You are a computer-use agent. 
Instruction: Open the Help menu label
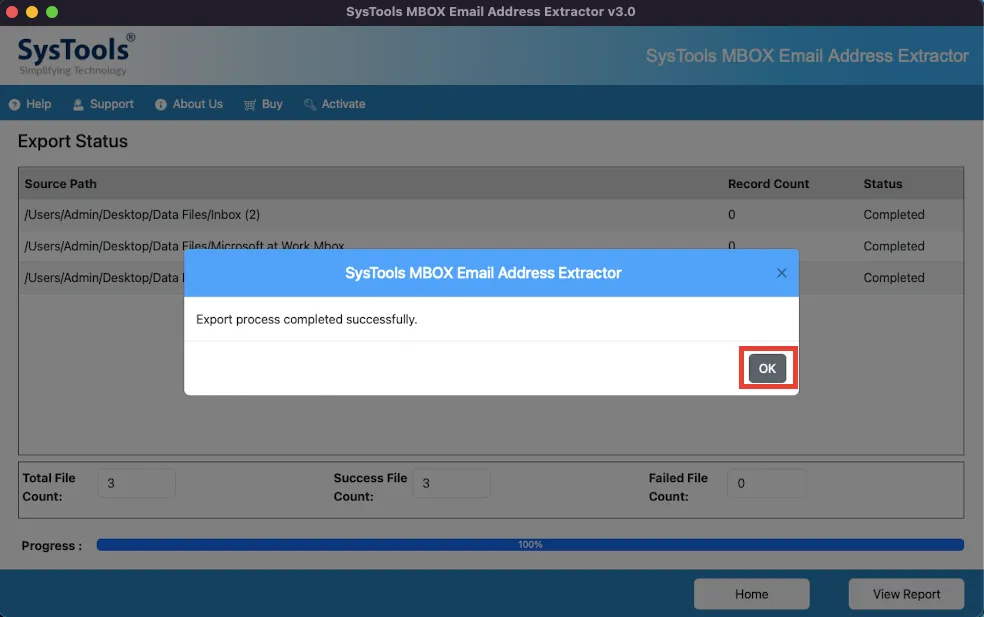tap(38, 104)
